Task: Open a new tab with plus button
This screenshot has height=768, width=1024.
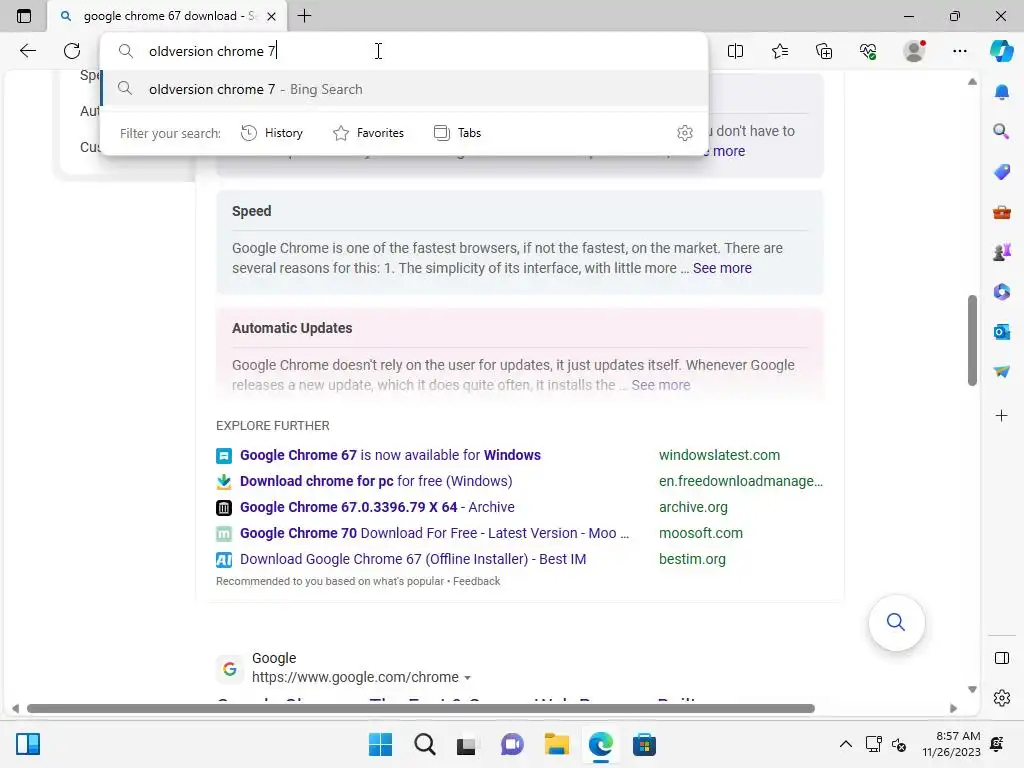Action: point(304,16)
